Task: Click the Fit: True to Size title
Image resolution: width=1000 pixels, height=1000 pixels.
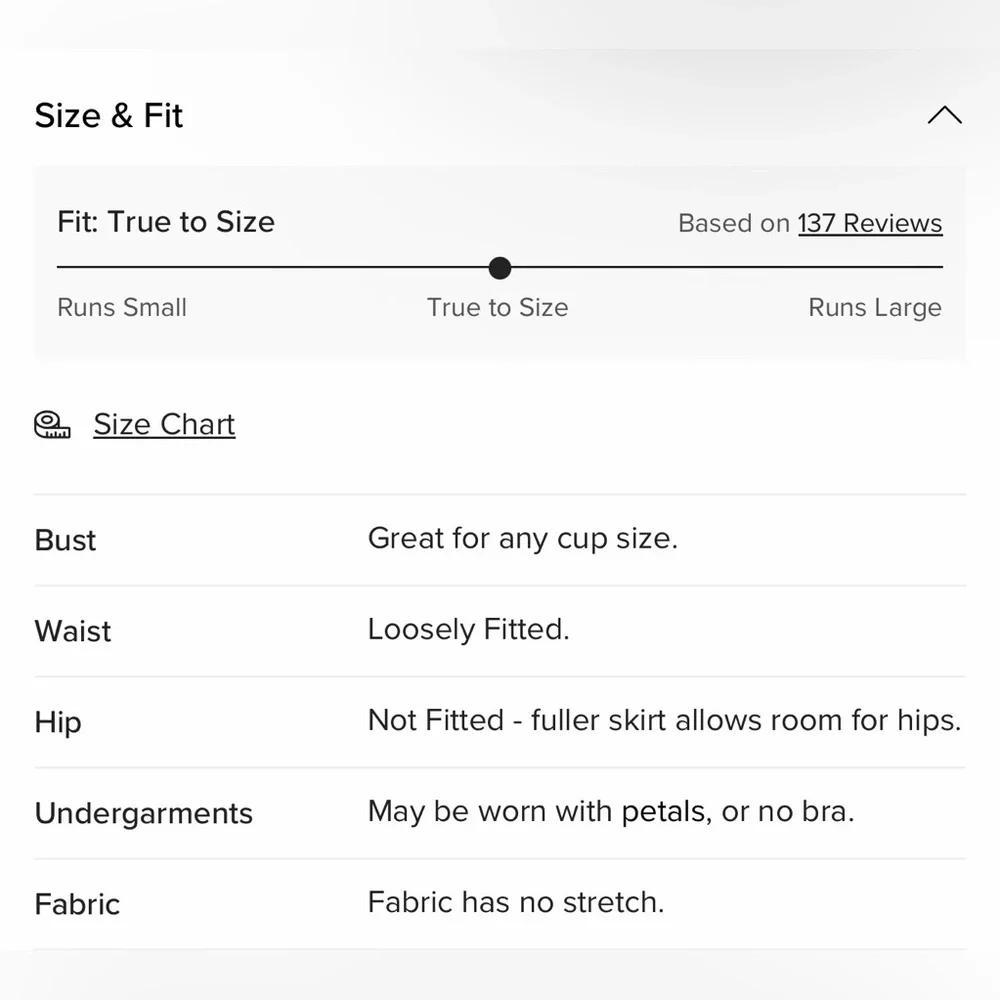Action: tap(166, 222)
